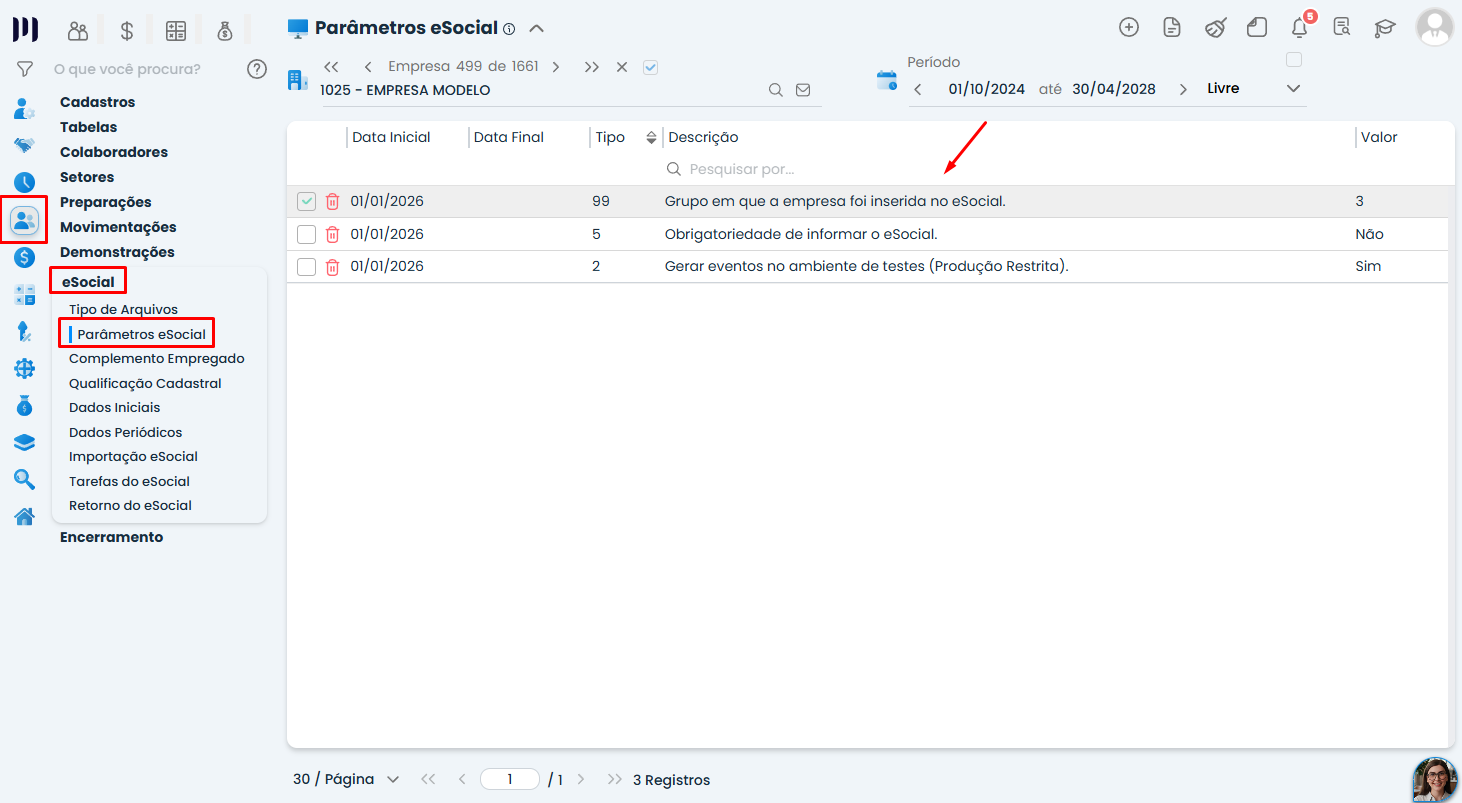Click the Valor column header
Viewport: 1462px width, 803px height.
(1379, 137)
